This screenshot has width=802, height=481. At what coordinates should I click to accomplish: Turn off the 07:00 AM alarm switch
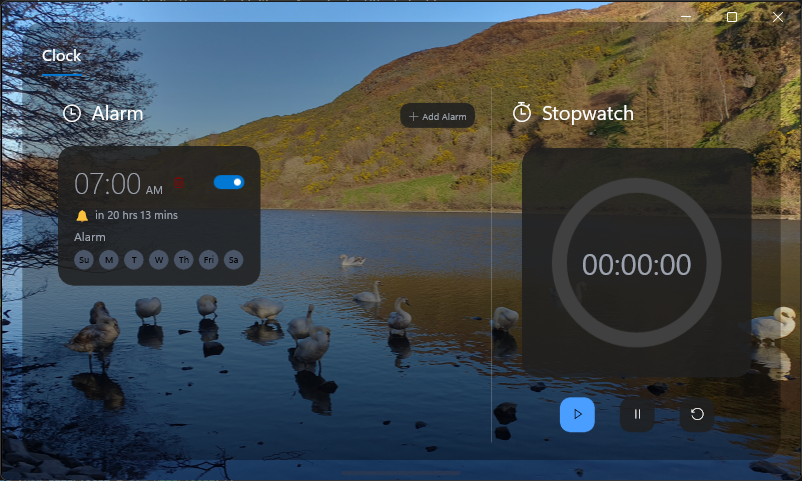(x=229, y=182)
